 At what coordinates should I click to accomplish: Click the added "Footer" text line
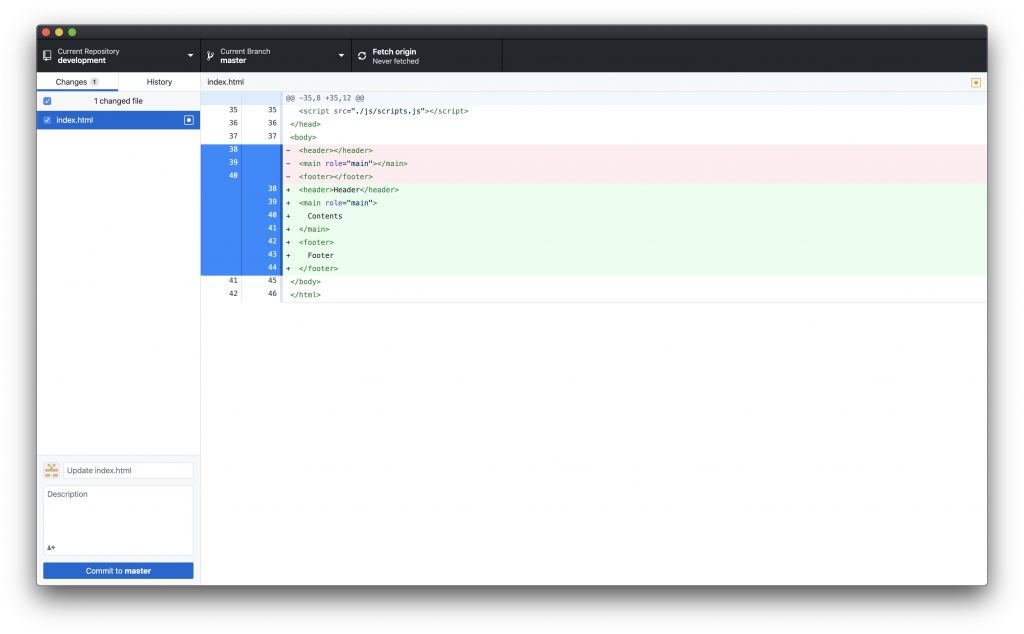[x=321, y=255]
